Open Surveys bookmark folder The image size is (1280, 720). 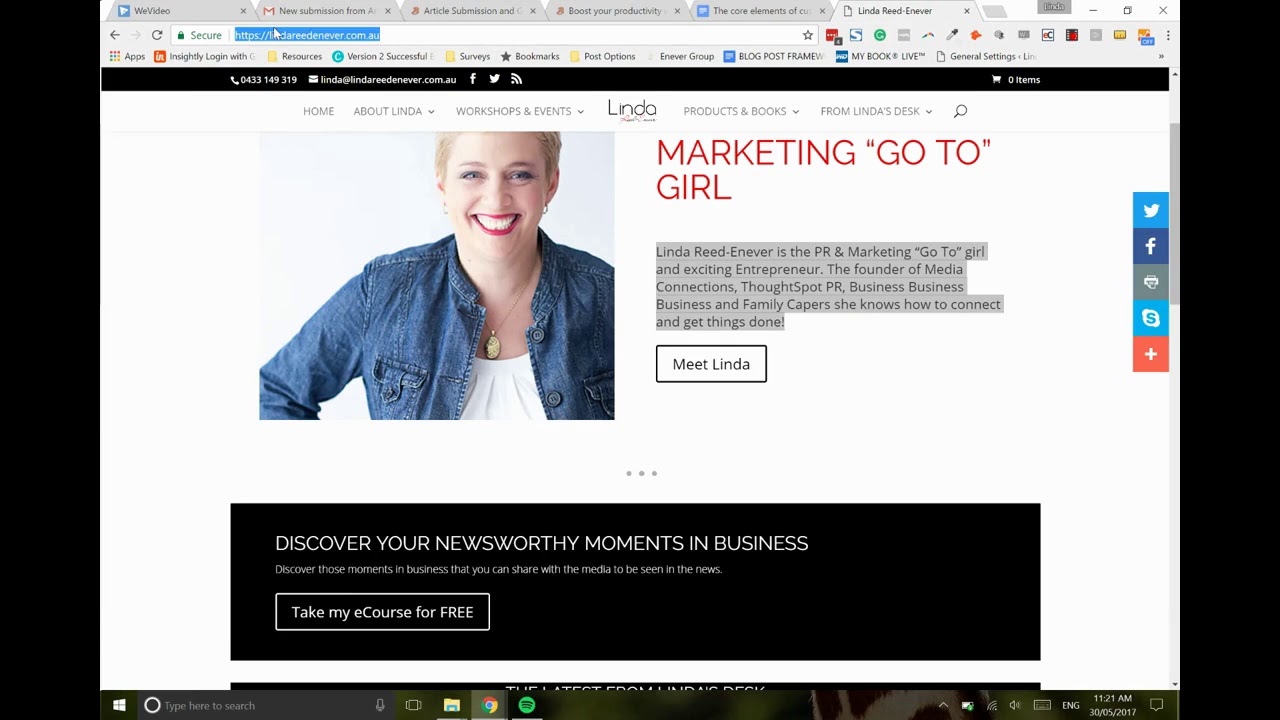pos(467,56)
